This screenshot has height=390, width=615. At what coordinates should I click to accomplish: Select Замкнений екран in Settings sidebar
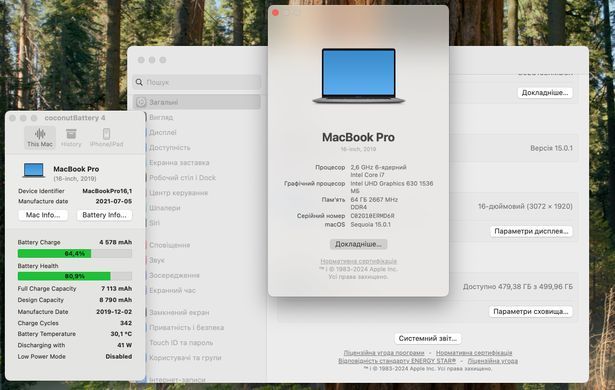tap(179, 313)
